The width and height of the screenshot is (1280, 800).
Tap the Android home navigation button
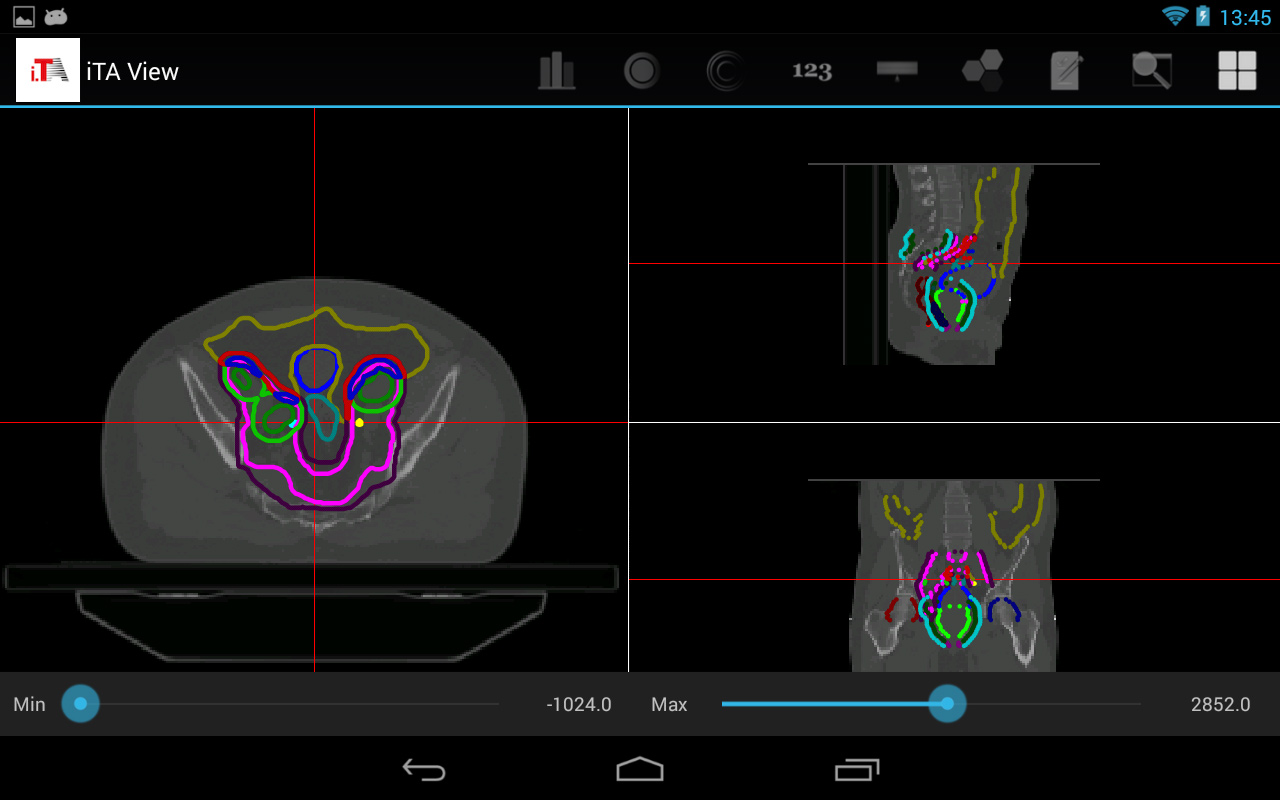click(640, 769)
